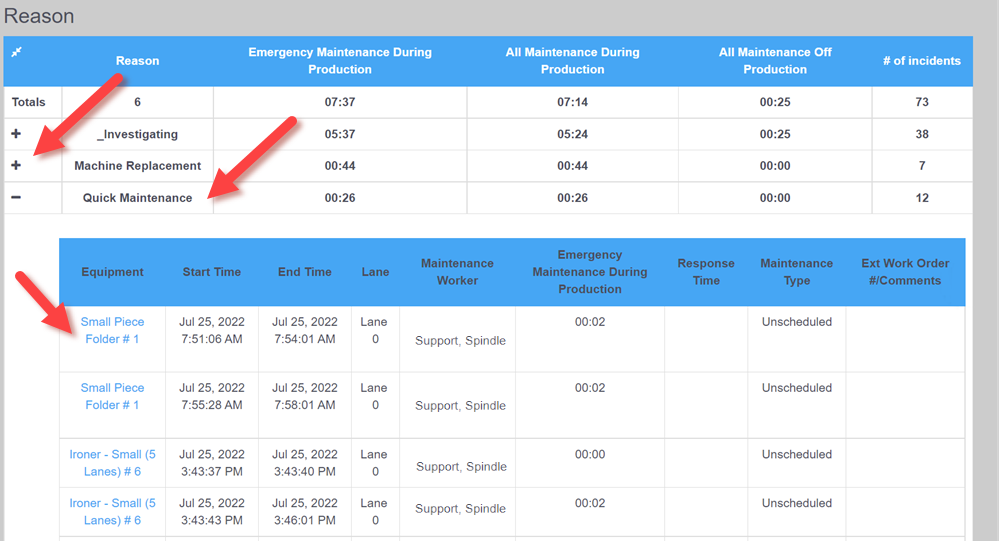The image size is (1000, 541).
Task: Click Reason section heading
Action: (39, 15)
